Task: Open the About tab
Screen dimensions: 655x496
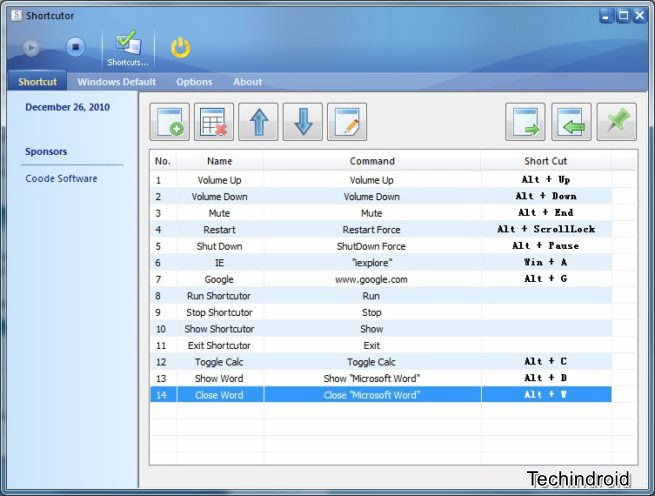Action: point(248,82)
